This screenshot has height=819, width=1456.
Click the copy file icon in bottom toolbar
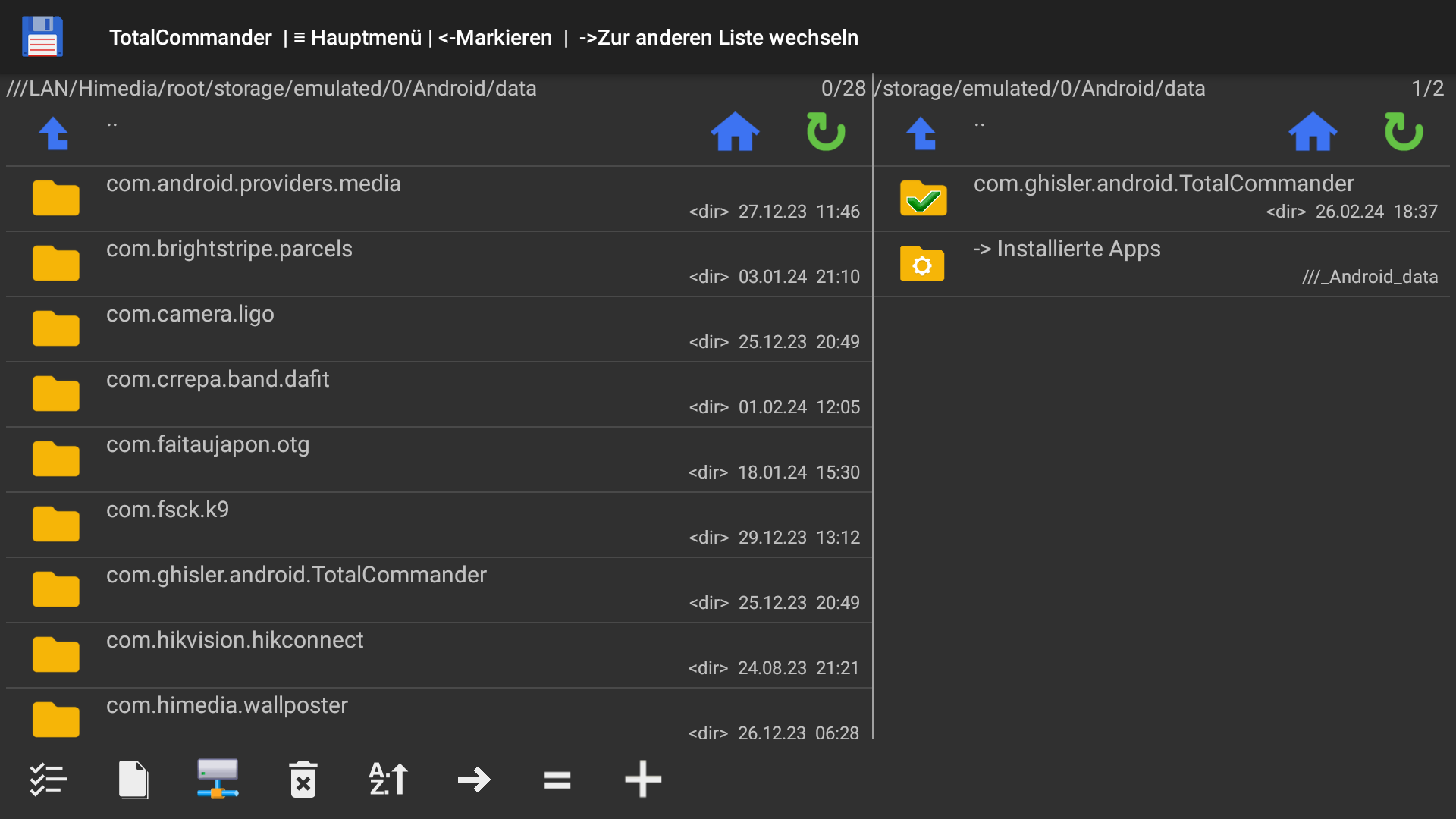click(x=133, y=780)
